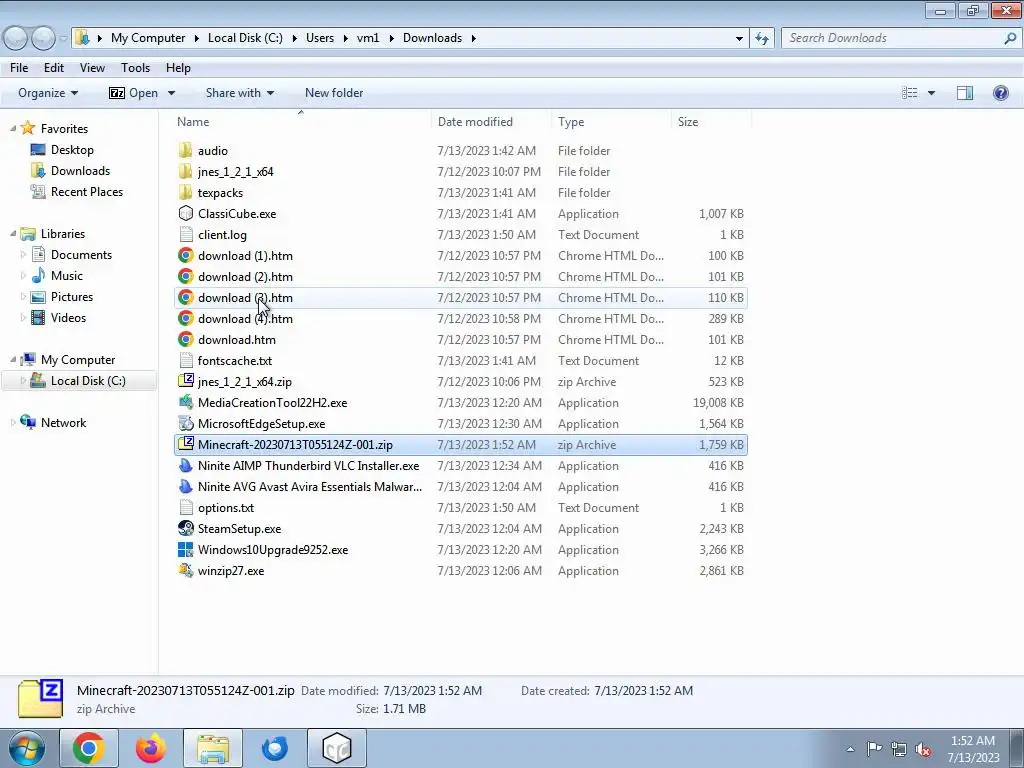The width and height of the screenshot is (1024, 768).
Task: Open the Edit menu
Action: [54, 68]
